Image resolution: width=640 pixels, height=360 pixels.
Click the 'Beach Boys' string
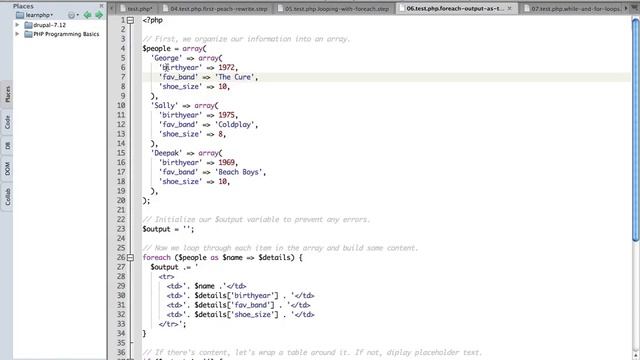239,172
